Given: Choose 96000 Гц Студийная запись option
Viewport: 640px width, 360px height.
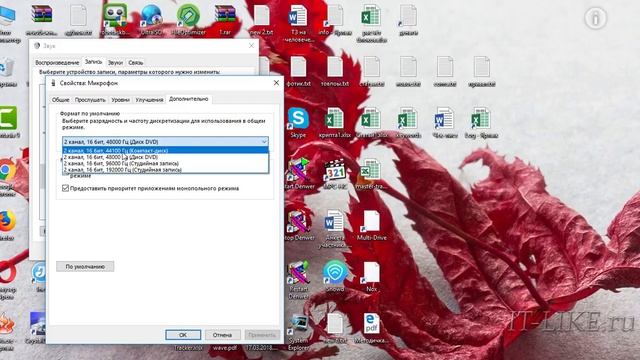Looking at the screenshot, I should 165,163.
